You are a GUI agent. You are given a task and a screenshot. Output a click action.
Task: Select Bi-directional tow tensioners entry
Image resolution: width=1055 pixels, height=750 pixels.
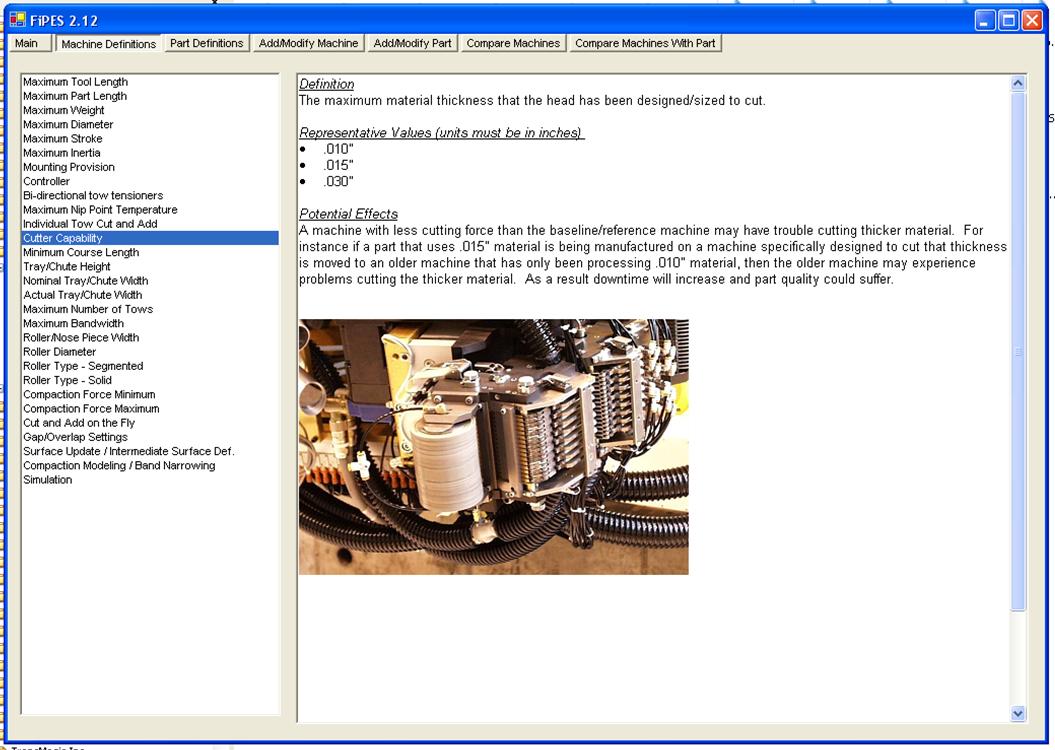(93, 196)
